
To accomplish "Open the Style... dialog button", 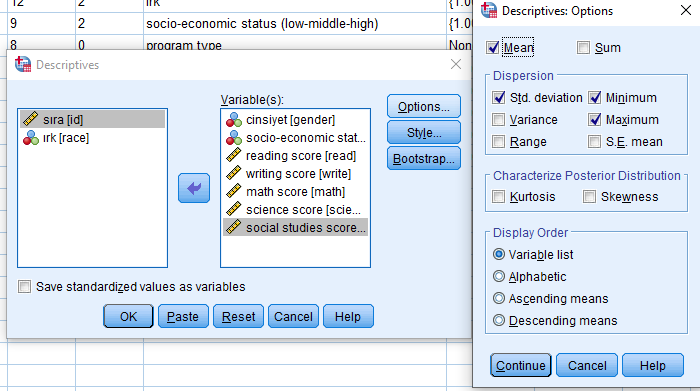I will click(424, 133).
